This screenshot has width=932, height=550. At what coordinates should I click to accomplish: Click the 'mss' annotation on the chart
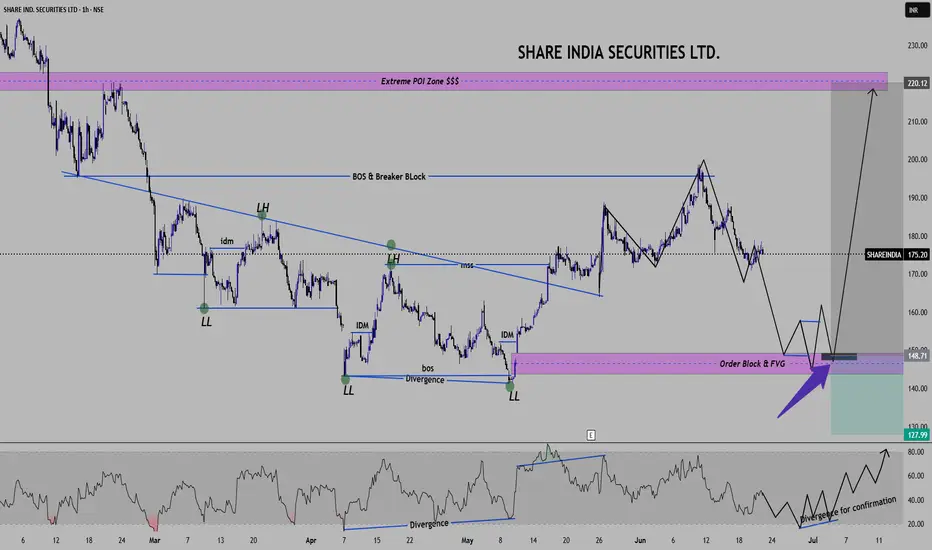467,265
